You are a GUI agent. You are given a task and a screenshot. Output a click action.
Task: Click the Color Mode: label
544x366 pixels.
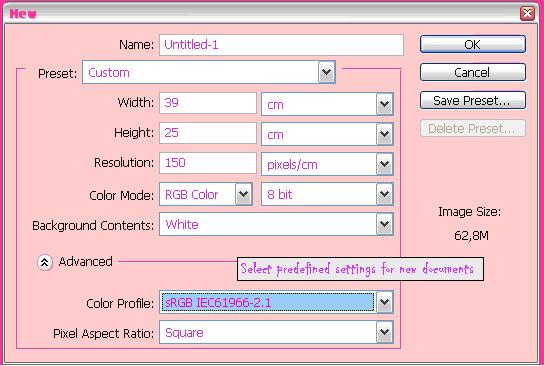pos(121,195)
